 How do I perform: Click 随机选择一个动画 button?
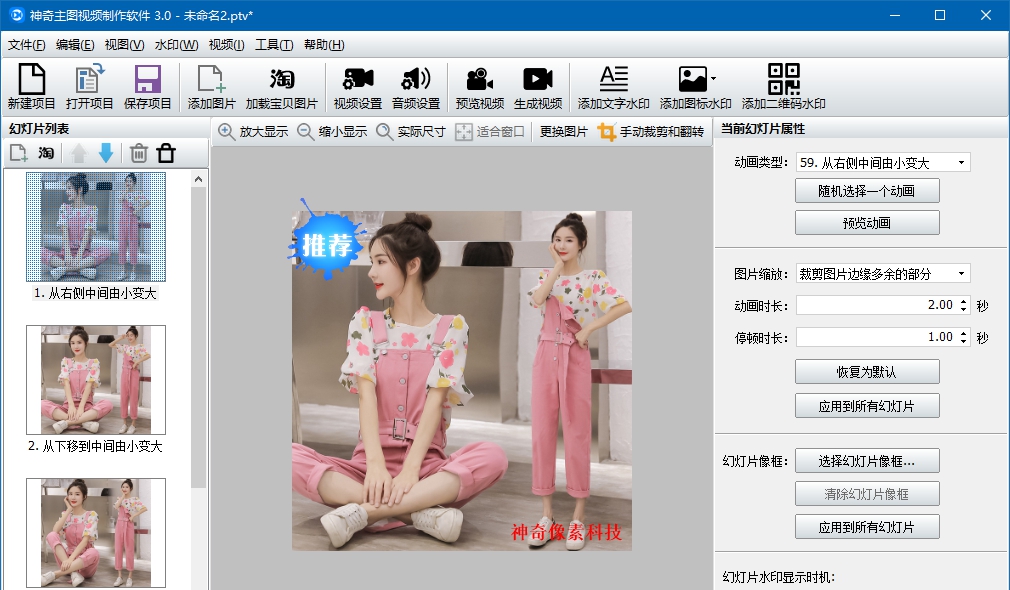866,190
